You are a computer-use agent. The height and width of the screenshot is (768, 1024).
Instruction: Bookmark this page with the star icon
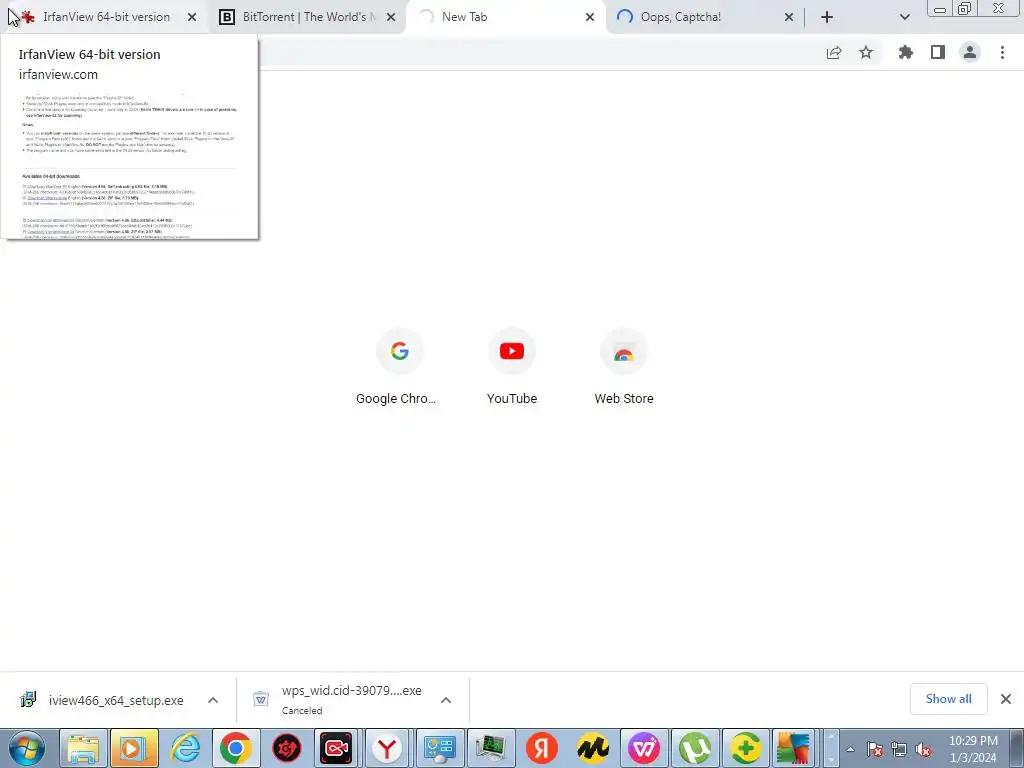866,53
